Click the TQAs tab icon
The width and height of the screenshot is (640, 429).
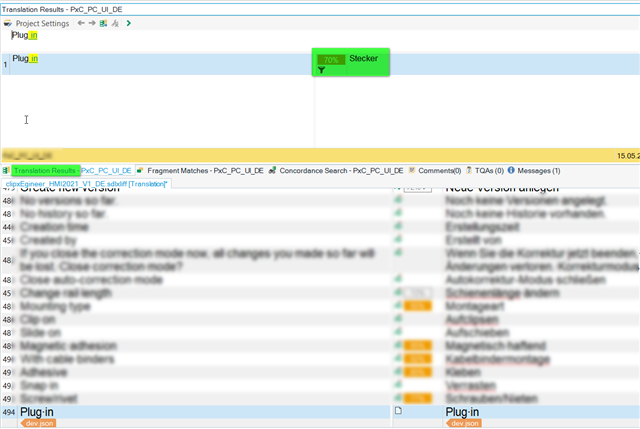coord(469,170)
